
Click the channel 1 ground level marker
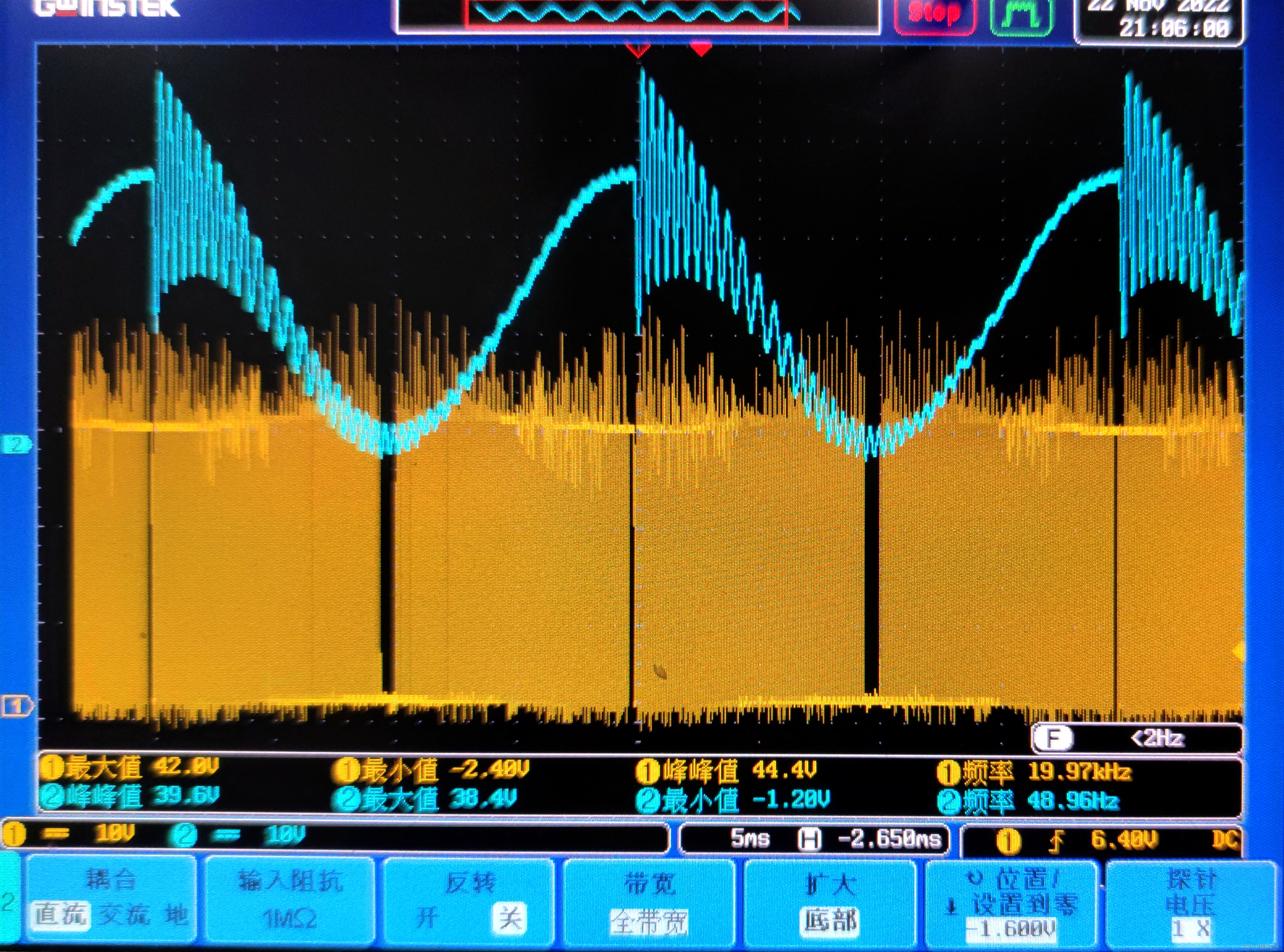[17, 705]
